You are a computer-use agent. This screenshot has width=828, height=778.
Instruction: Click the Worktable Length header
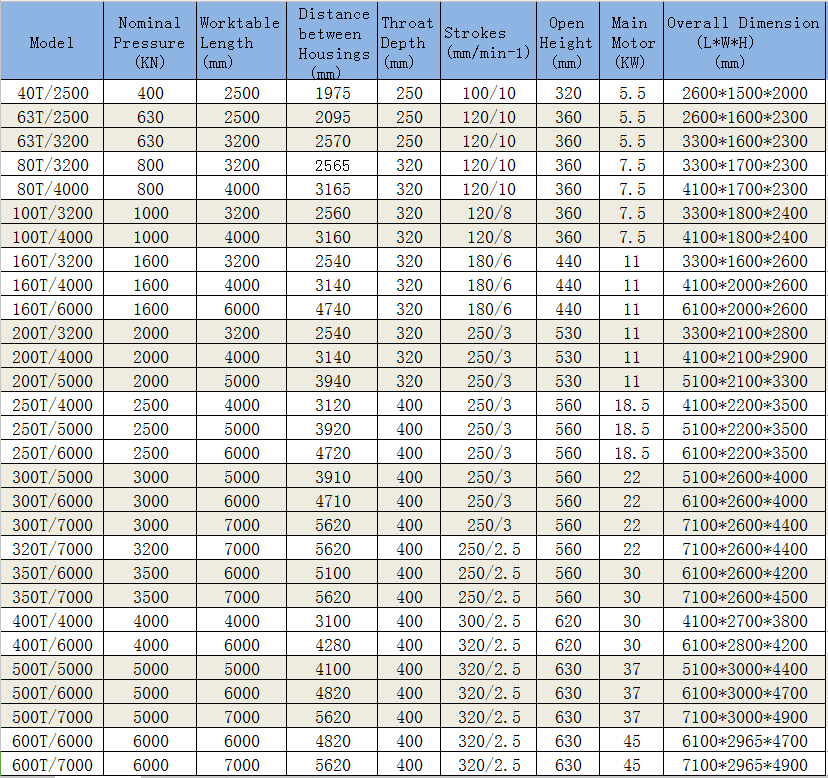(239, 42)
